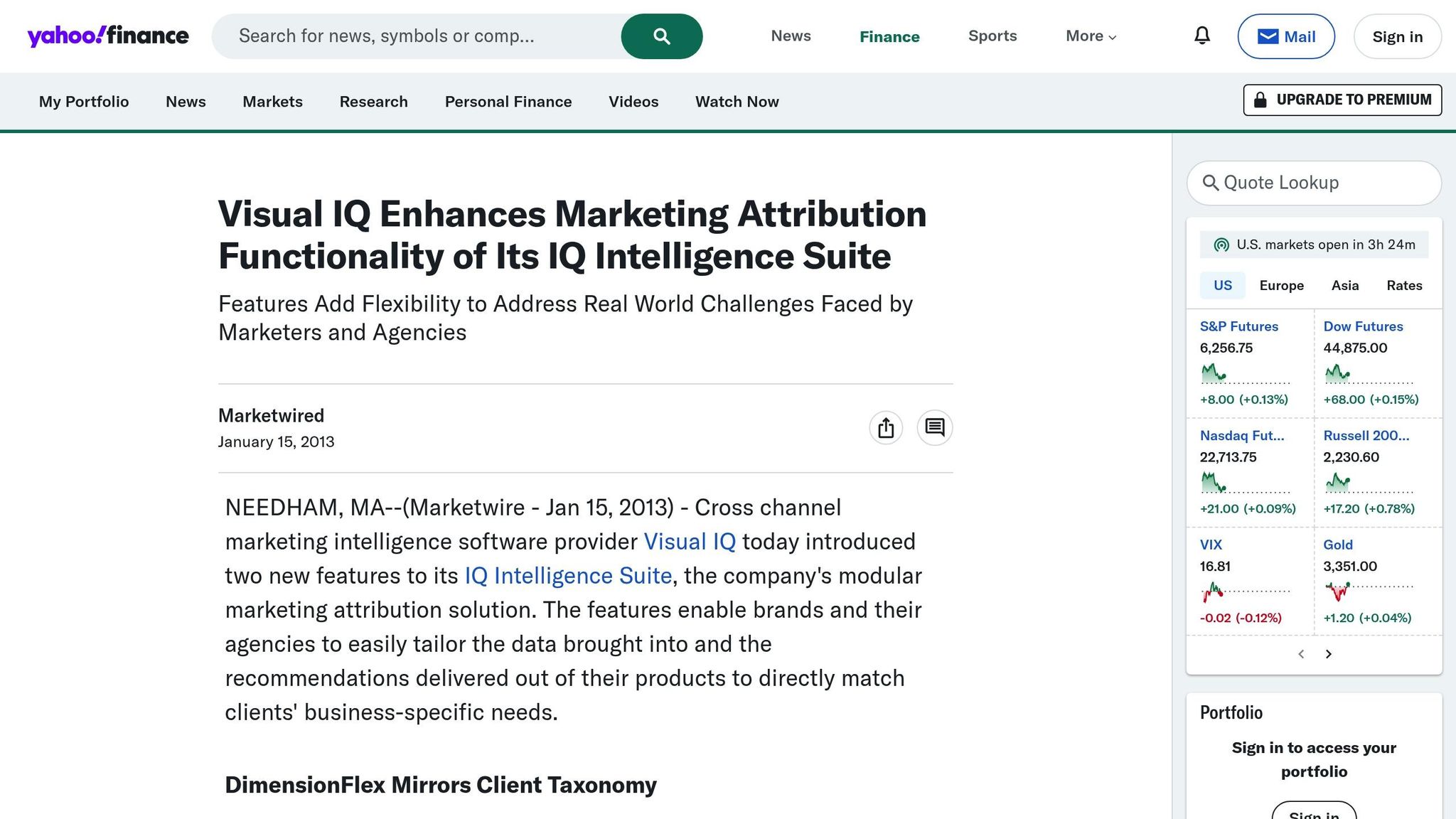Open Finance in the top header
This screenshot has width=1456, height=819.
click(889, 37)
